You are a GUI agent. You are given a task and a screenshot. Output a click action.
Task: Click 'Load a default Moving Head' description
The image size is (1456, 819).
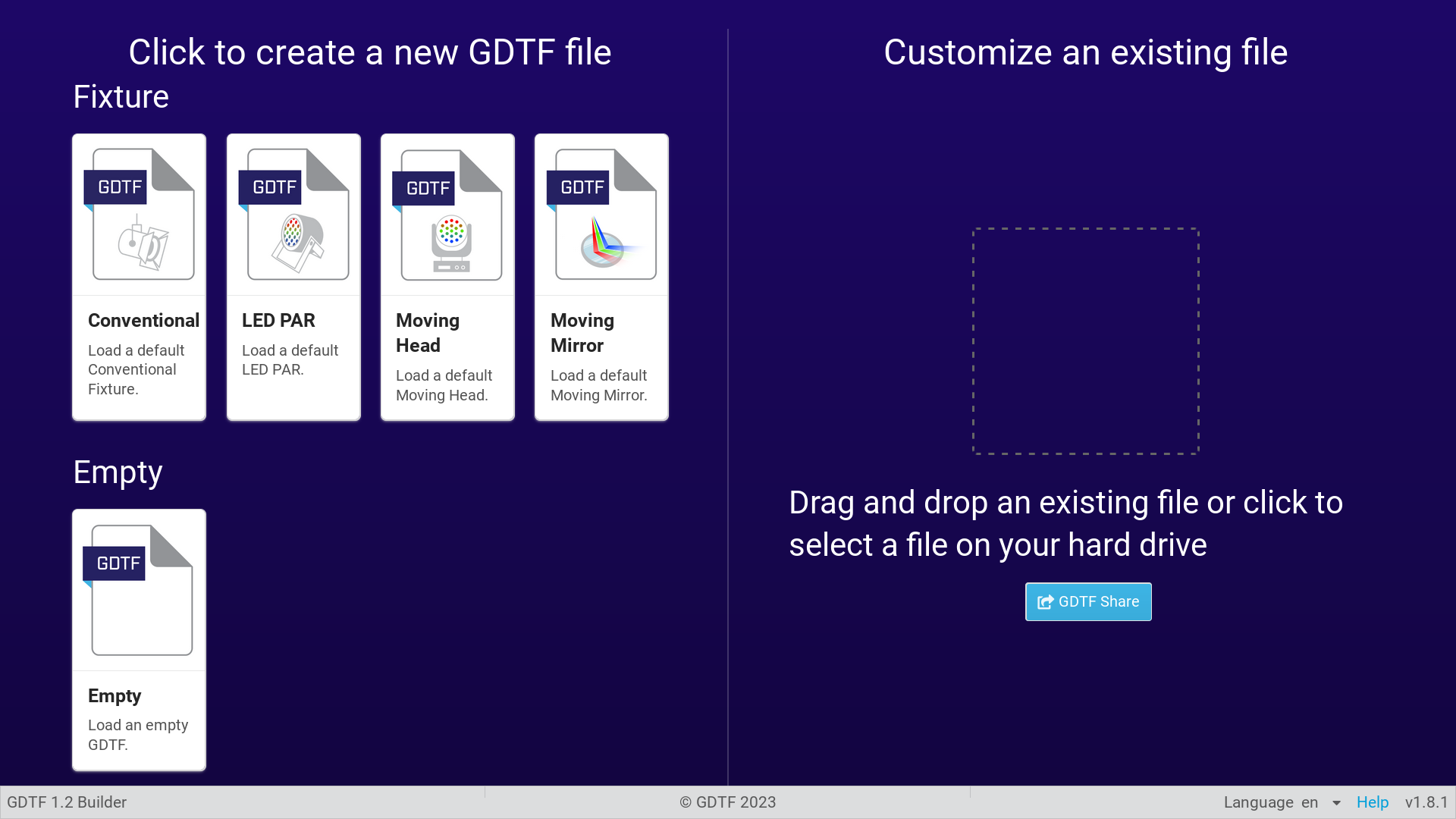click(444, 385)
